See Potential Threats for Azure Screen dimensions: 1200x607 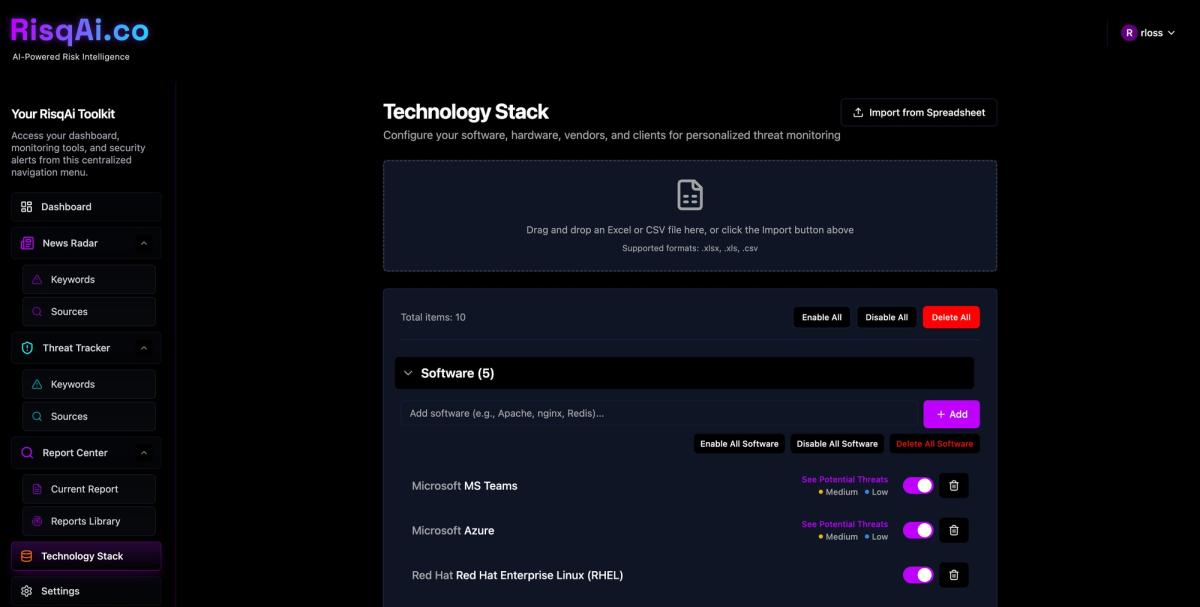845,524
